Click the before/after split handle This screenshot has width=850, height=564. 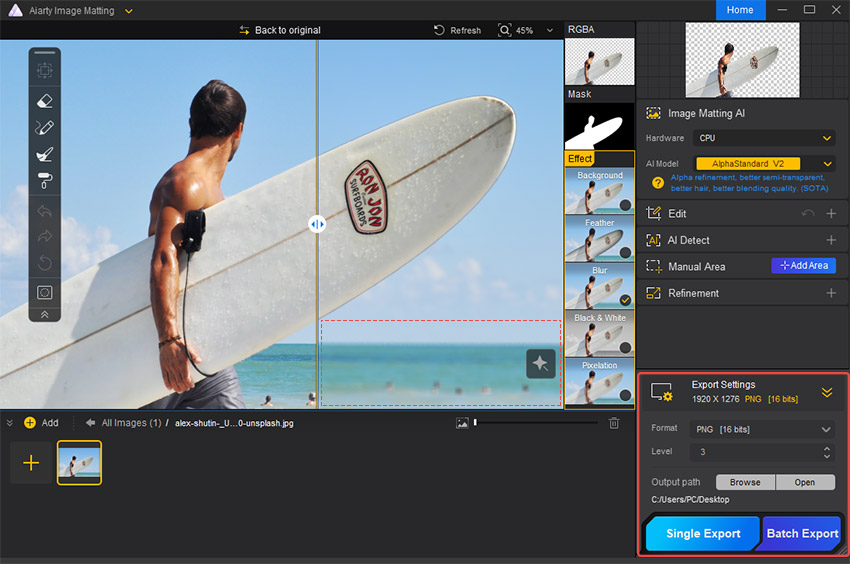(x=317, y=223)
